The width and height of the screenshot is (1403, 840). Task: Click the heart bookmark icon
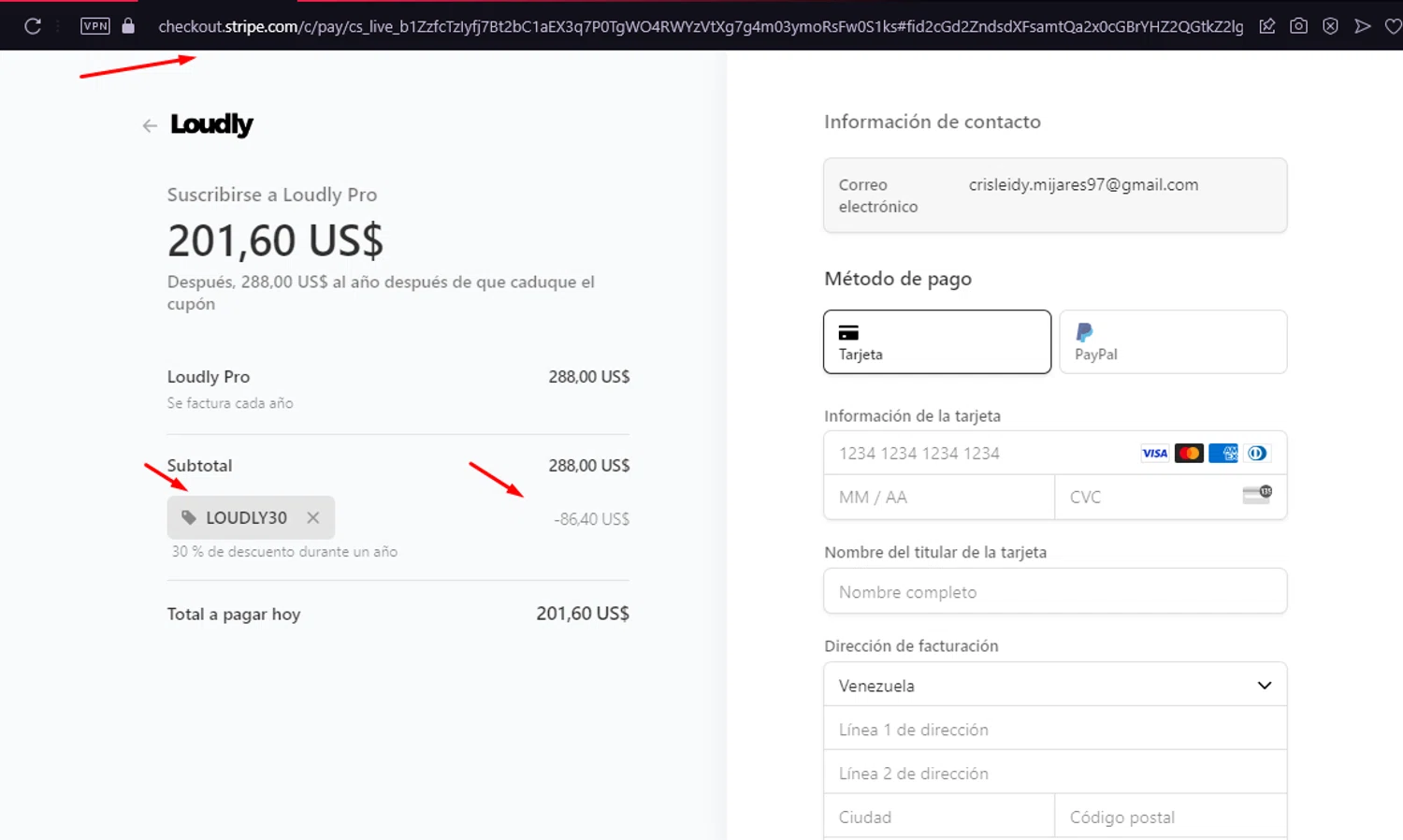pyautogui.click(x=1393, y=26)
